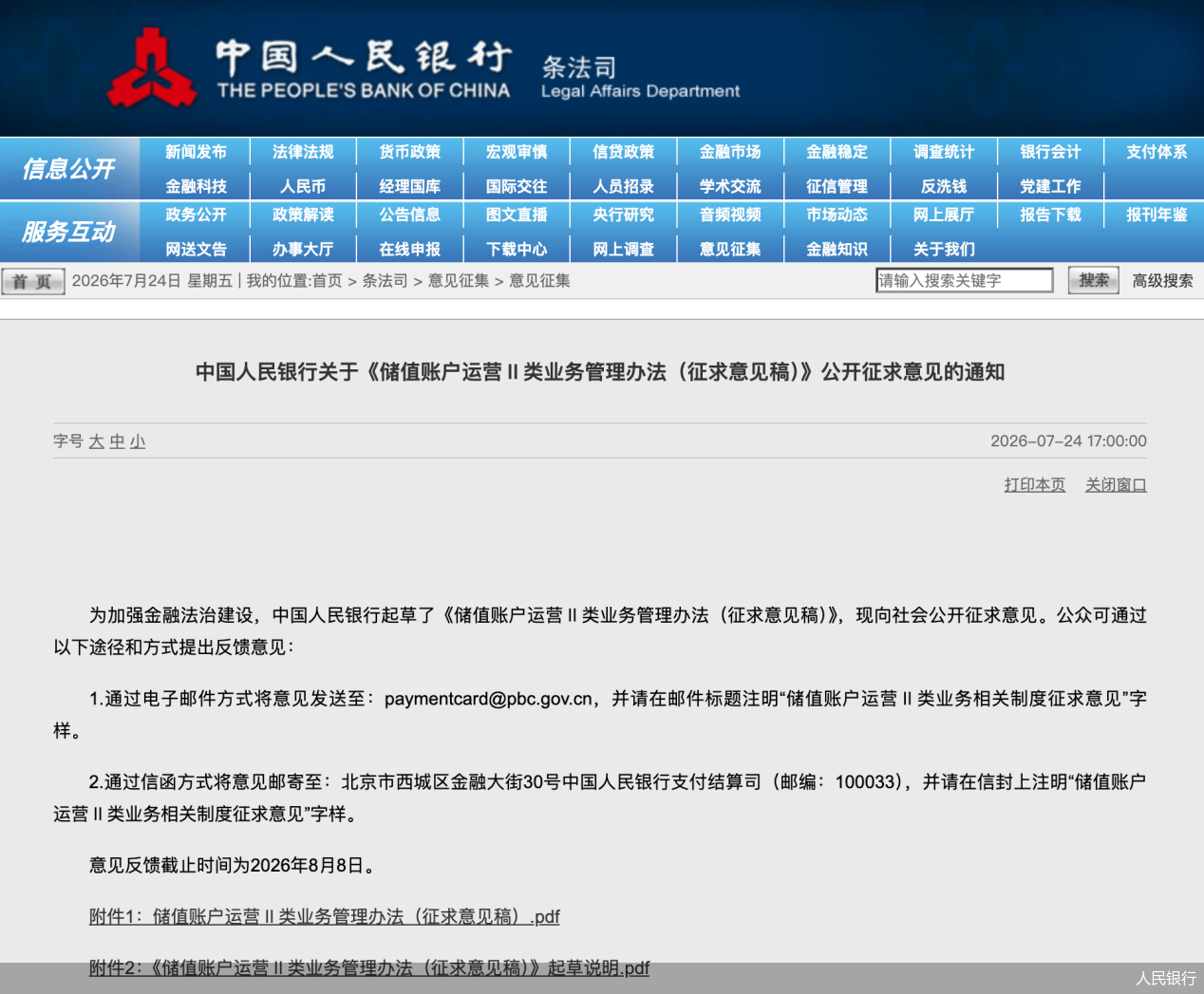1204x994 pixels.
Task: Go to 公告信息 page
Action: (x=409, y=215)
